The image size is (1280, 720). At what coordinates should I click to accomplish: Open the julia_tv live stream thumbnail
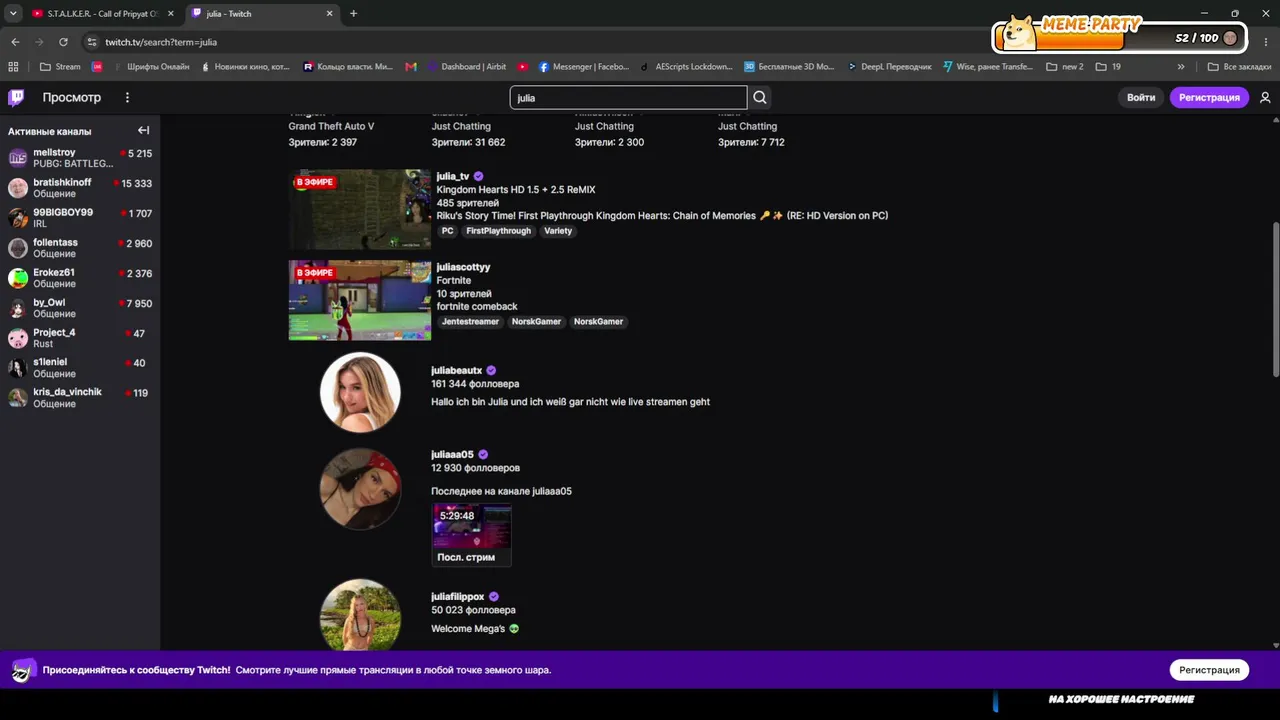point(360,209)
